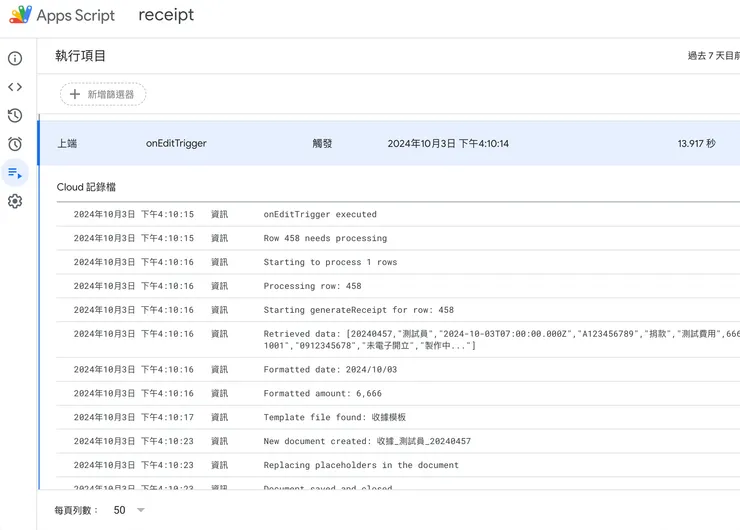
Task: Select the 'Starting generateReceipt for row: 458' log
Action: point(398,310)
